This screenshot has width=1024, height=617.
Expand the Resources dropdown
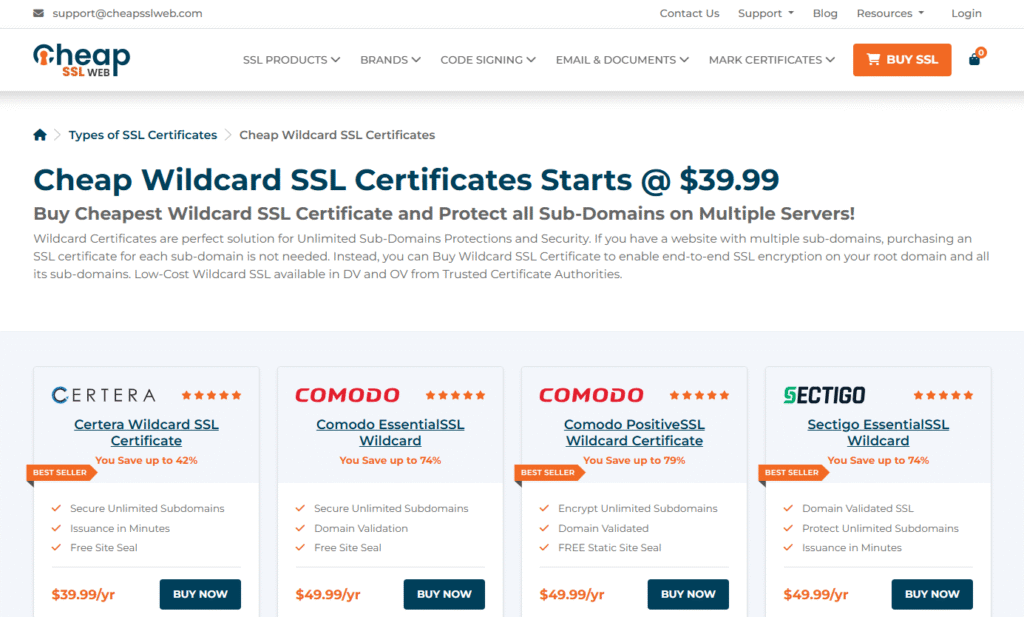click(889, 13)
